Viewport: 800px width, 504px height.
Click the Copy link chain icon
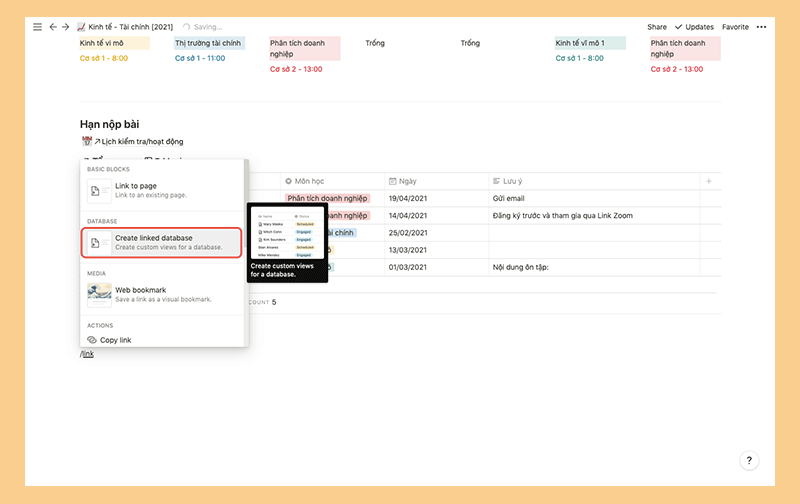(92, 340)
